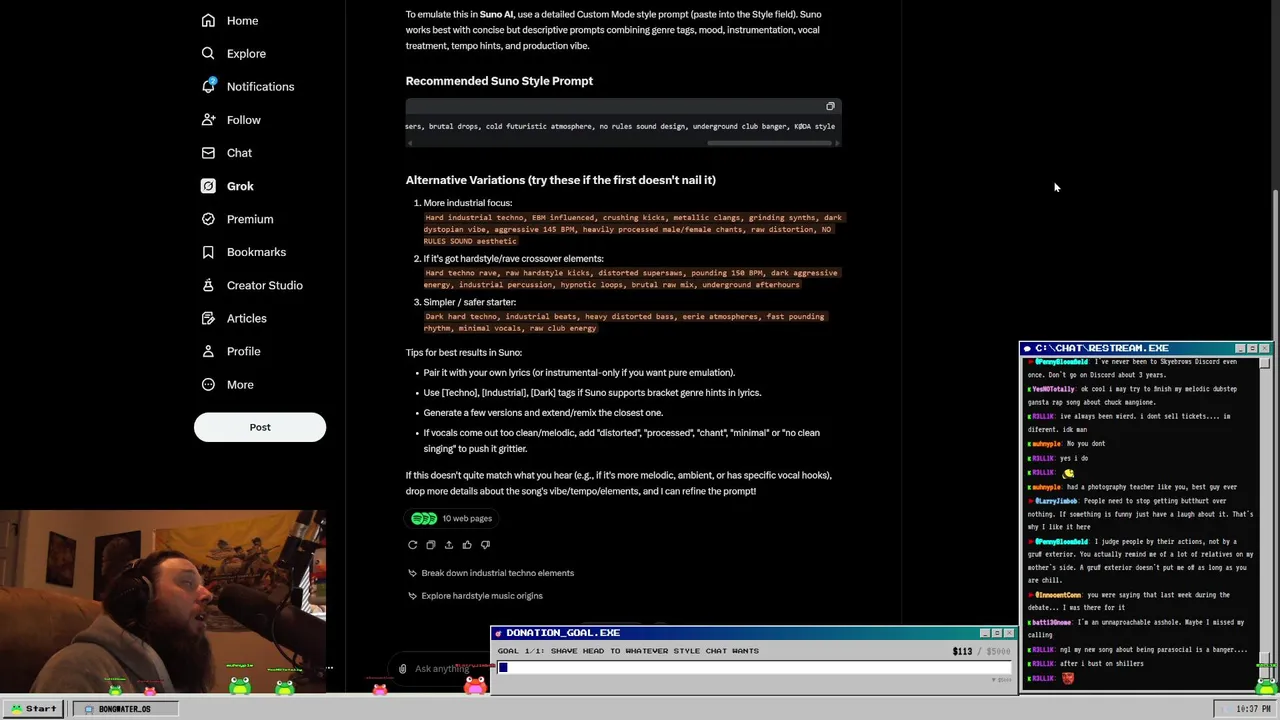Viewport: 1280px width, 720px height.
Task: Open the 10 web pages sources
Action: [452, 518]
